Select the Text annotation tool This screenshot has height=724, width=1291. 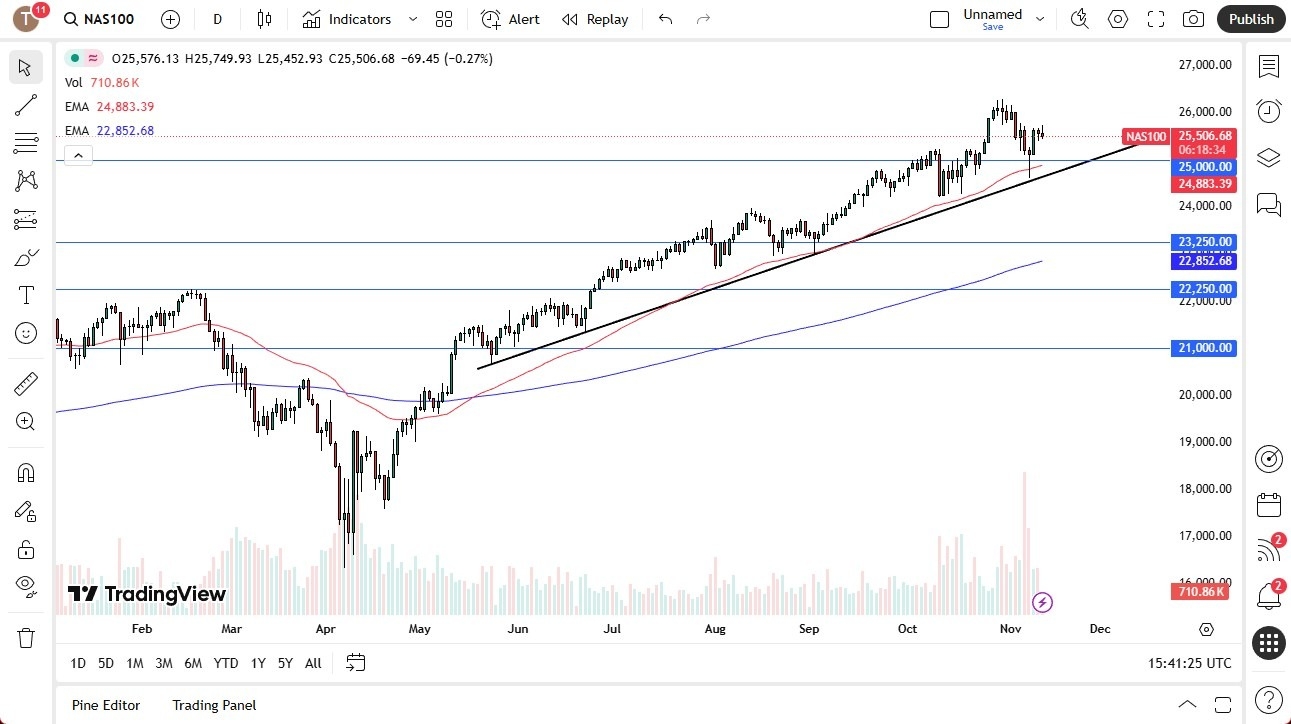[x=26, y=294]
